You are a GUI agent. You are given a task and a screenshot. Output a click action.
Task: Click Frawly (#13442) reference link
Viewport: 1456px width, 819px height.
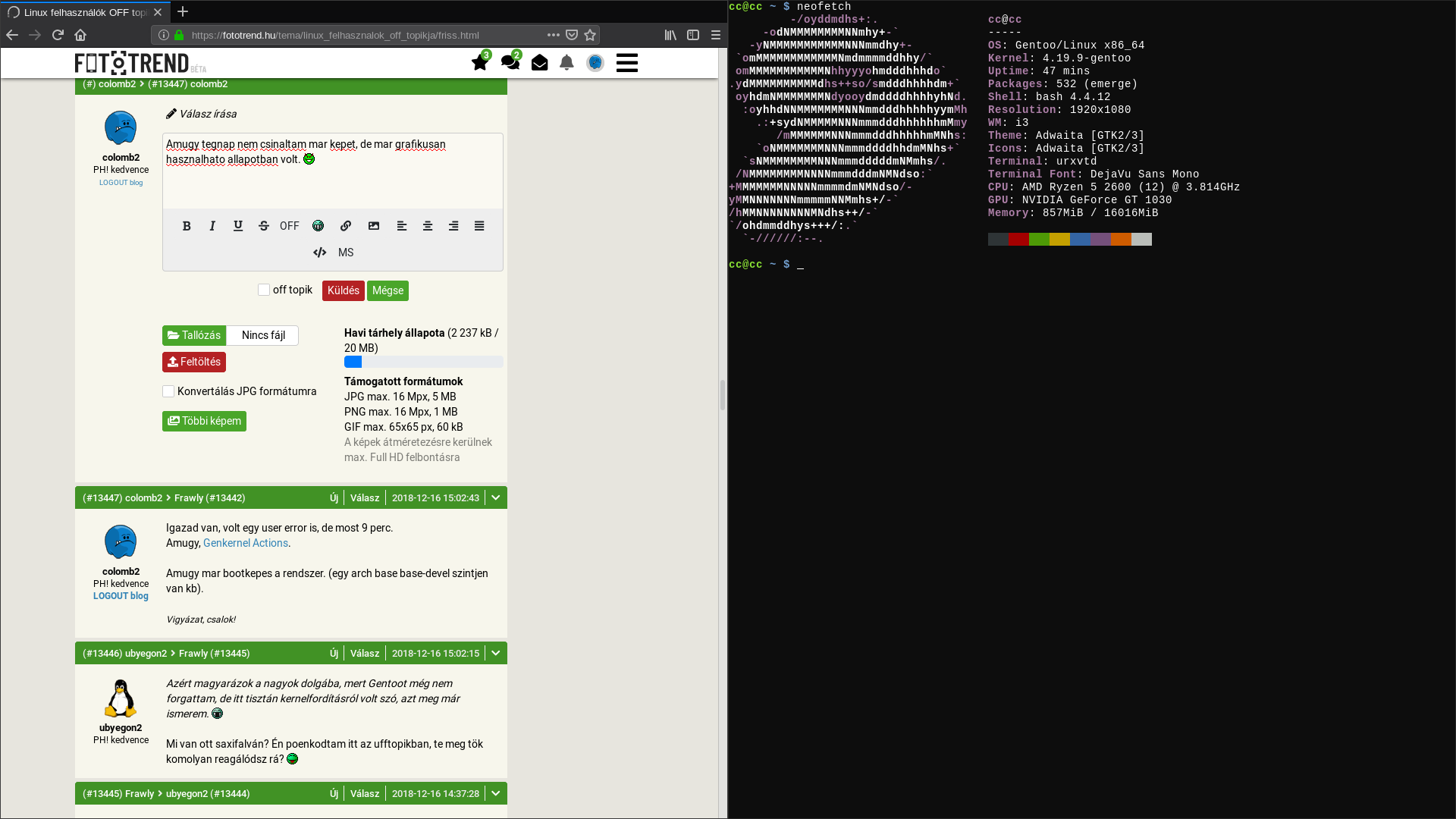[x=210, y=497]
